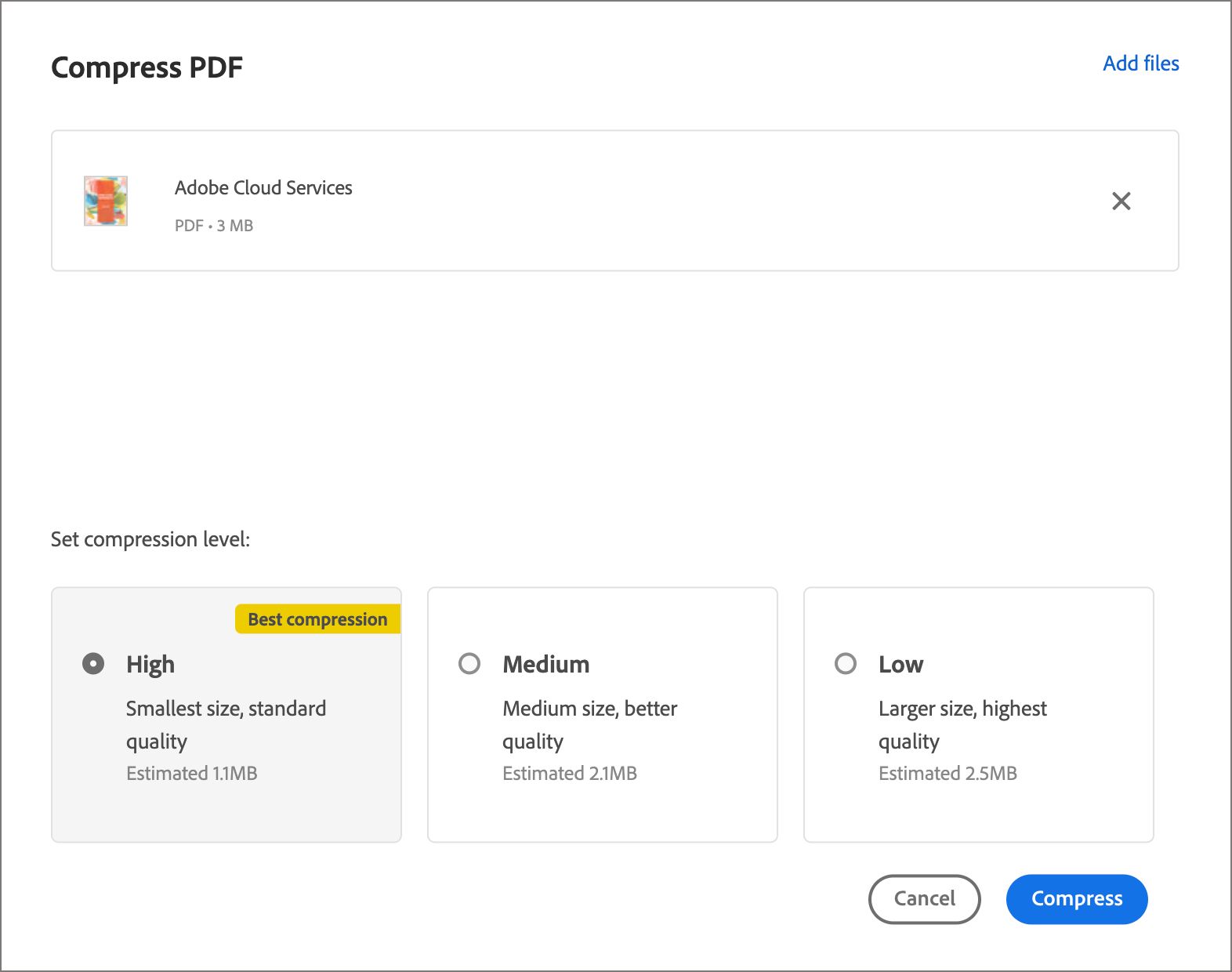Select the Low compression radio button
This screenshot has width=1232, height=972.
pos(846,664)
